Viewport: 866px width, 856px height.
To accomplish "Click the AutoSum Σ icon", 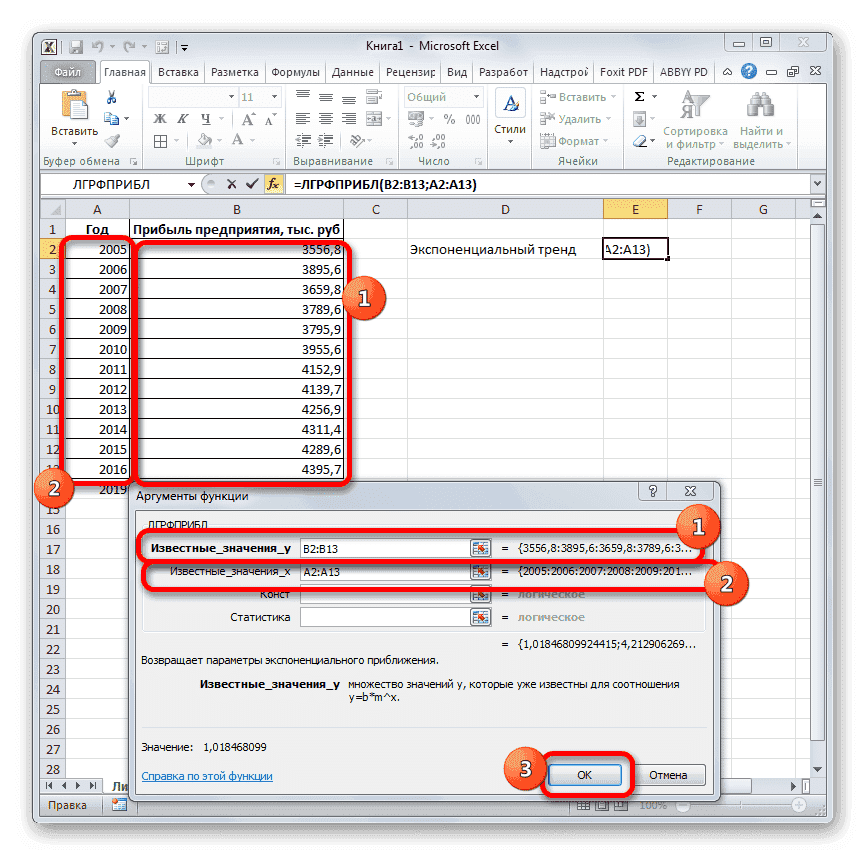I will (637, 96).
